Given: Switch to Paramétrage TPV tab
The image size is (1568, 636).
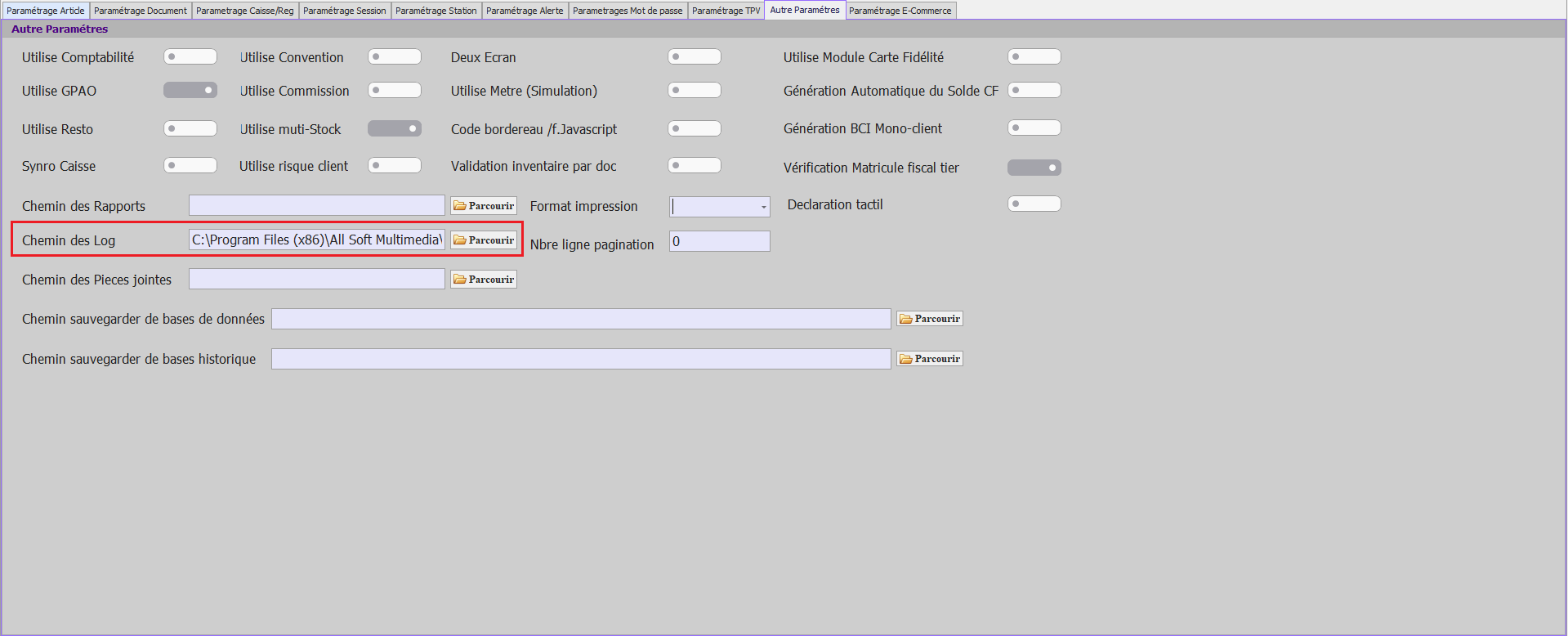Looking at the screenshot, I should click(726, 11).
